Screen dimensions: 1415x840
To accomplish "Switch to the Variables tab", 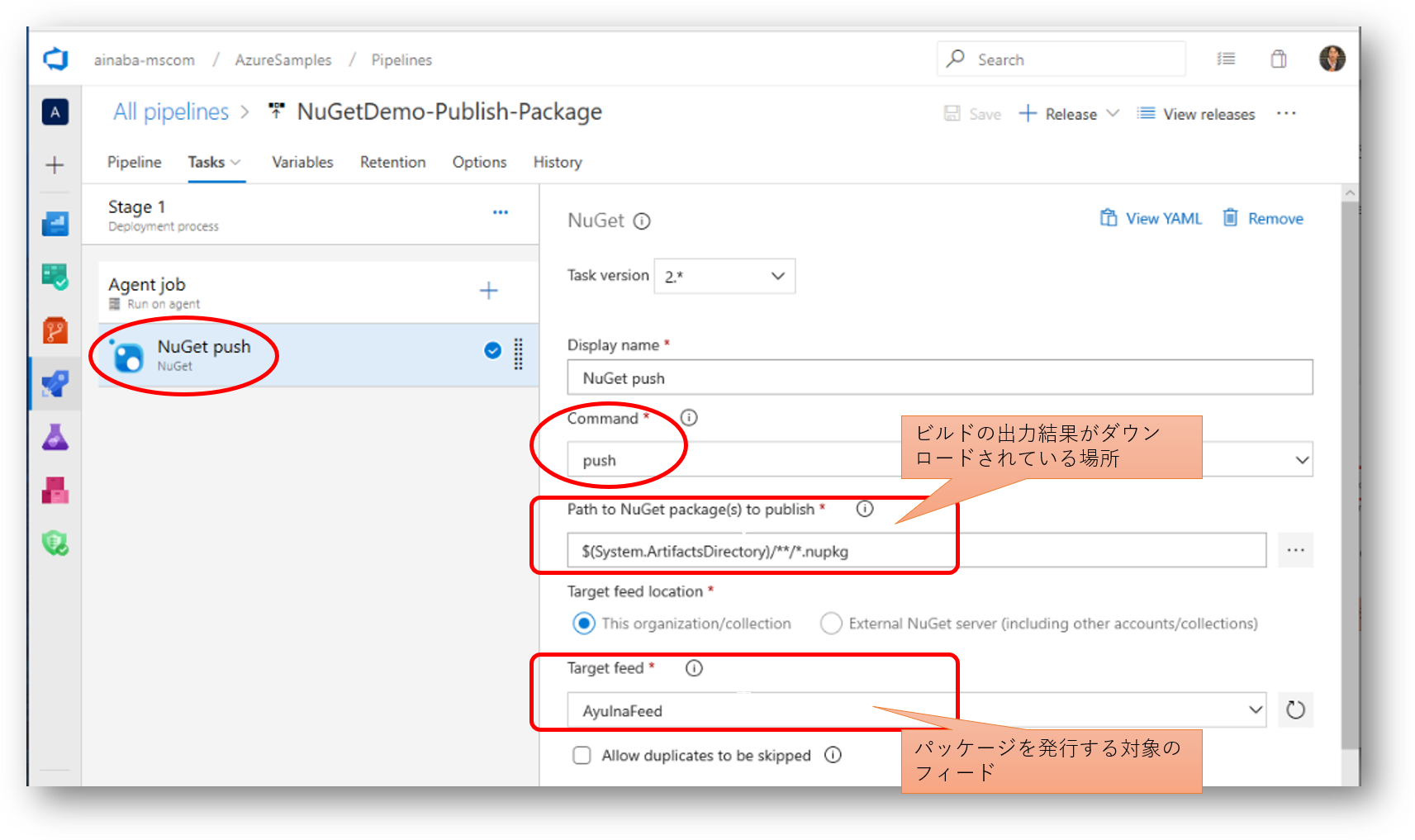I will 302,163.
